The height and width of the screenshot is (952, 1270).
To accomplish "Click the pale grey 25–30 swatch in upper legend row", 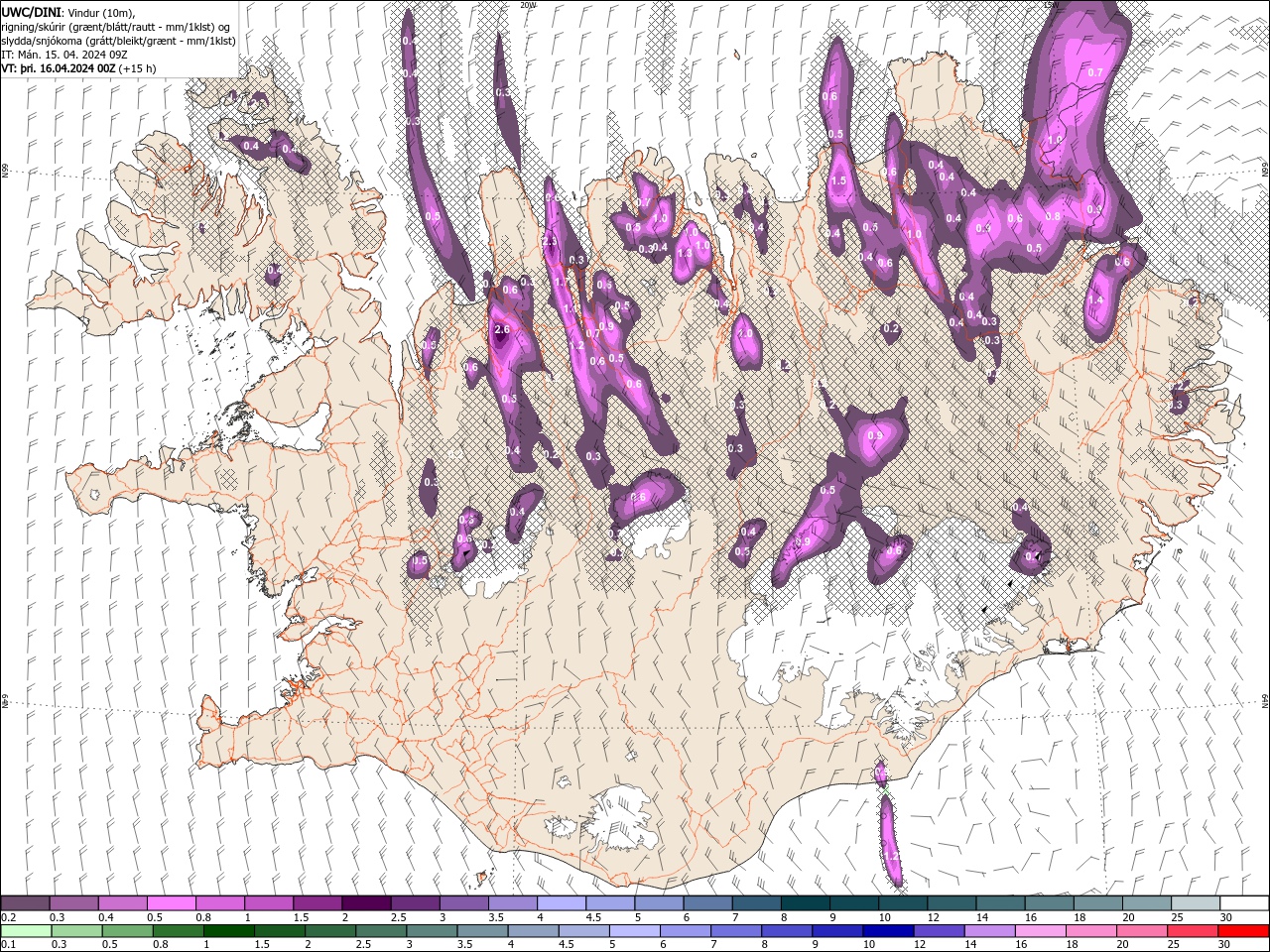I will click(x=1197, y=903).
